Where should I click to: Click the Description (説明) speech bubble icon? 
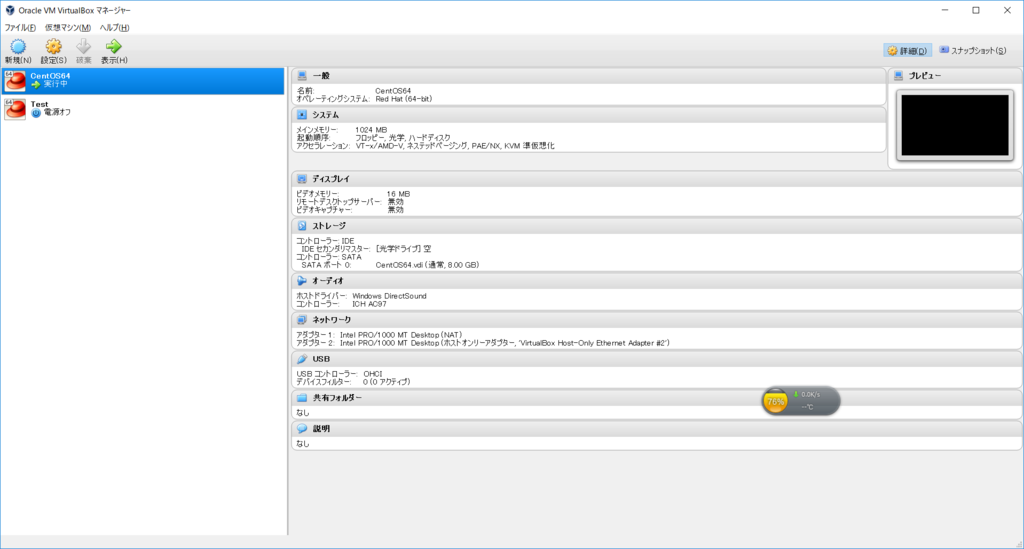(x=302, y=429)
